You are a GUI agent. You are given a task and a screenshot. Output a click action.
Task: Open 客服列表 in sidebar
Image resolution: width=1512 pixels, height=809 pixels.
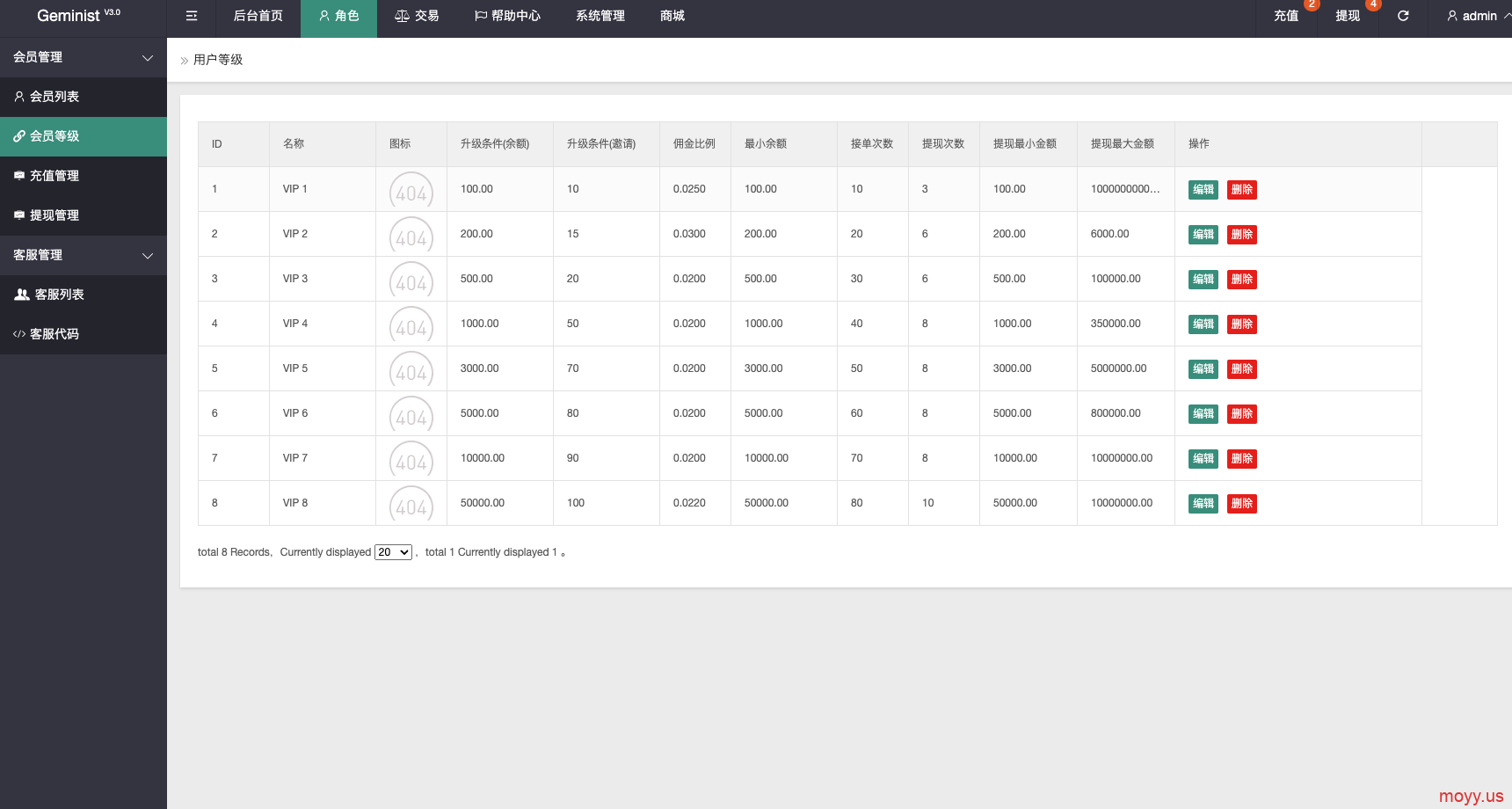coord(84,295)
